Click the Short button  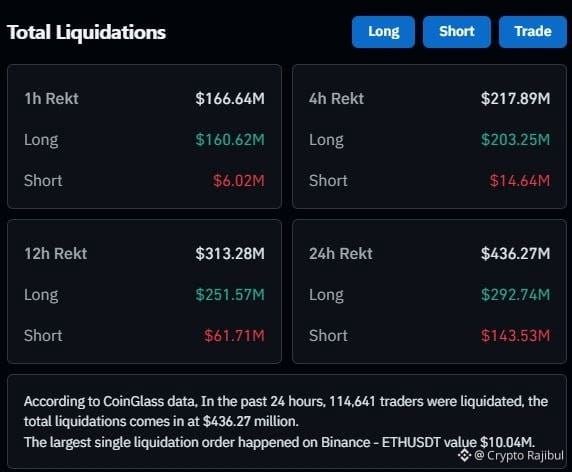457,32
